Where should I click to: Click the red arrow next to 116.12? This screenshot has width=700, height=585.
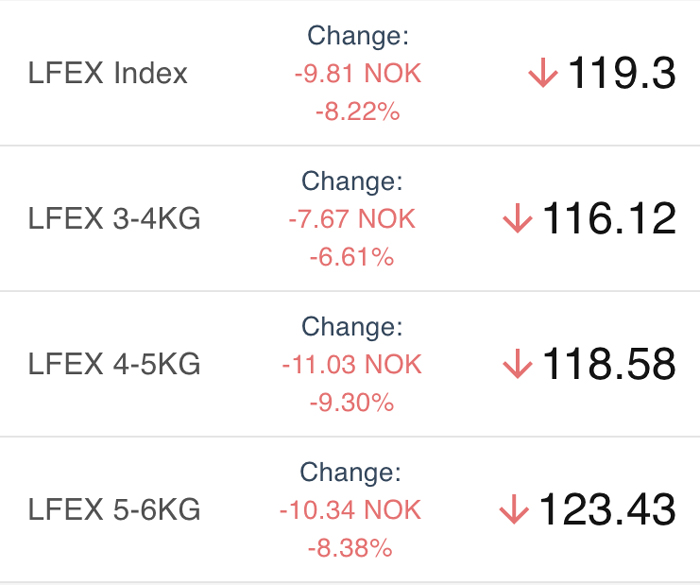517,218
